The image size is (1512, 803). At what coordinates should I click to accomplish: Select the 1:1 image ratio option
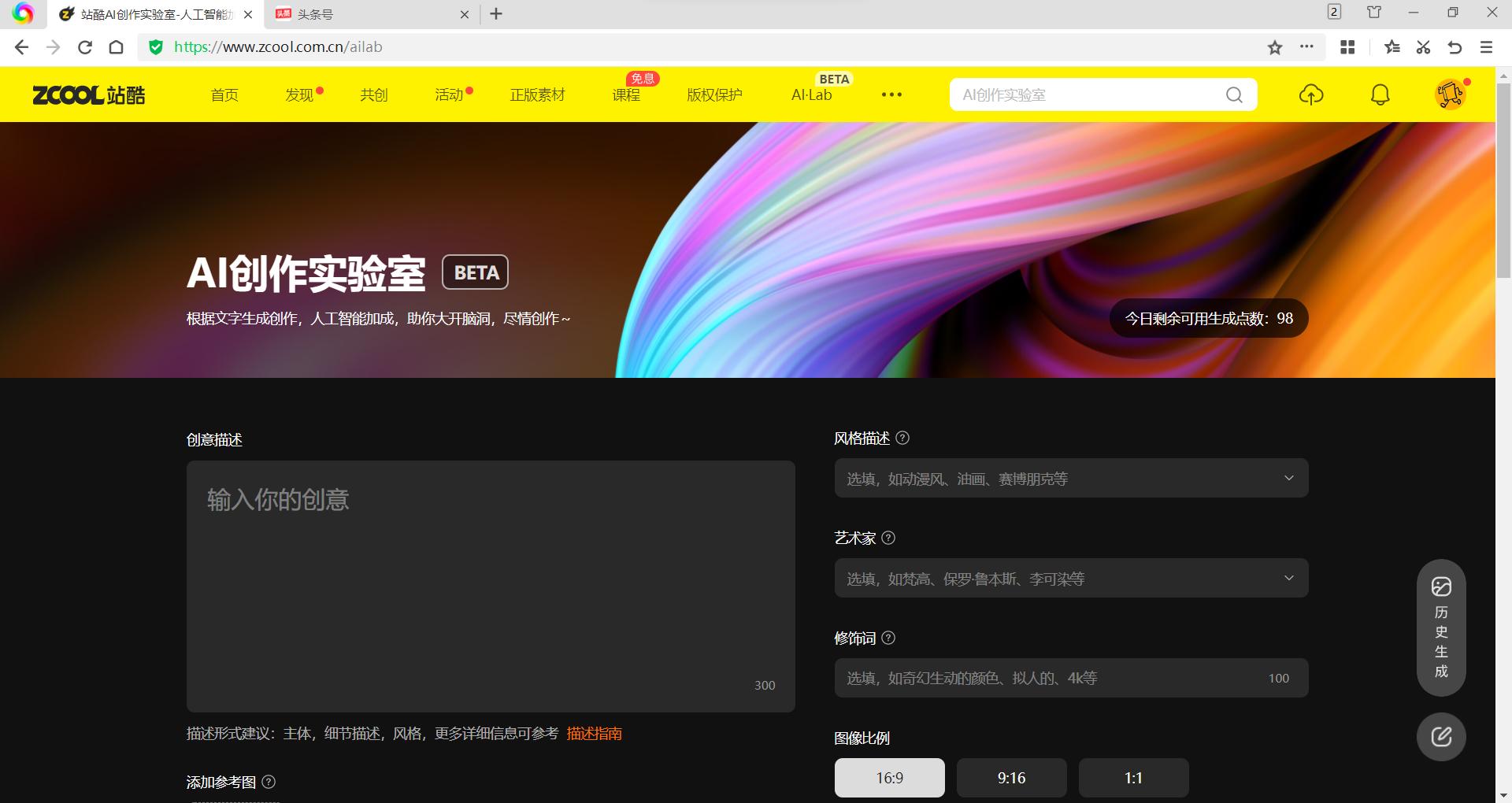(1132, 778)
